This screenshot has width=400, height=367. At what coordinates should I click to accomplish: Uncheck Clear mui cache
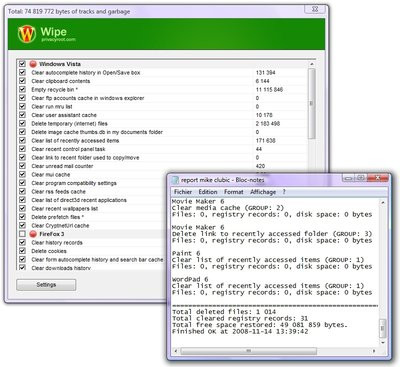click(x=22, y=174)
